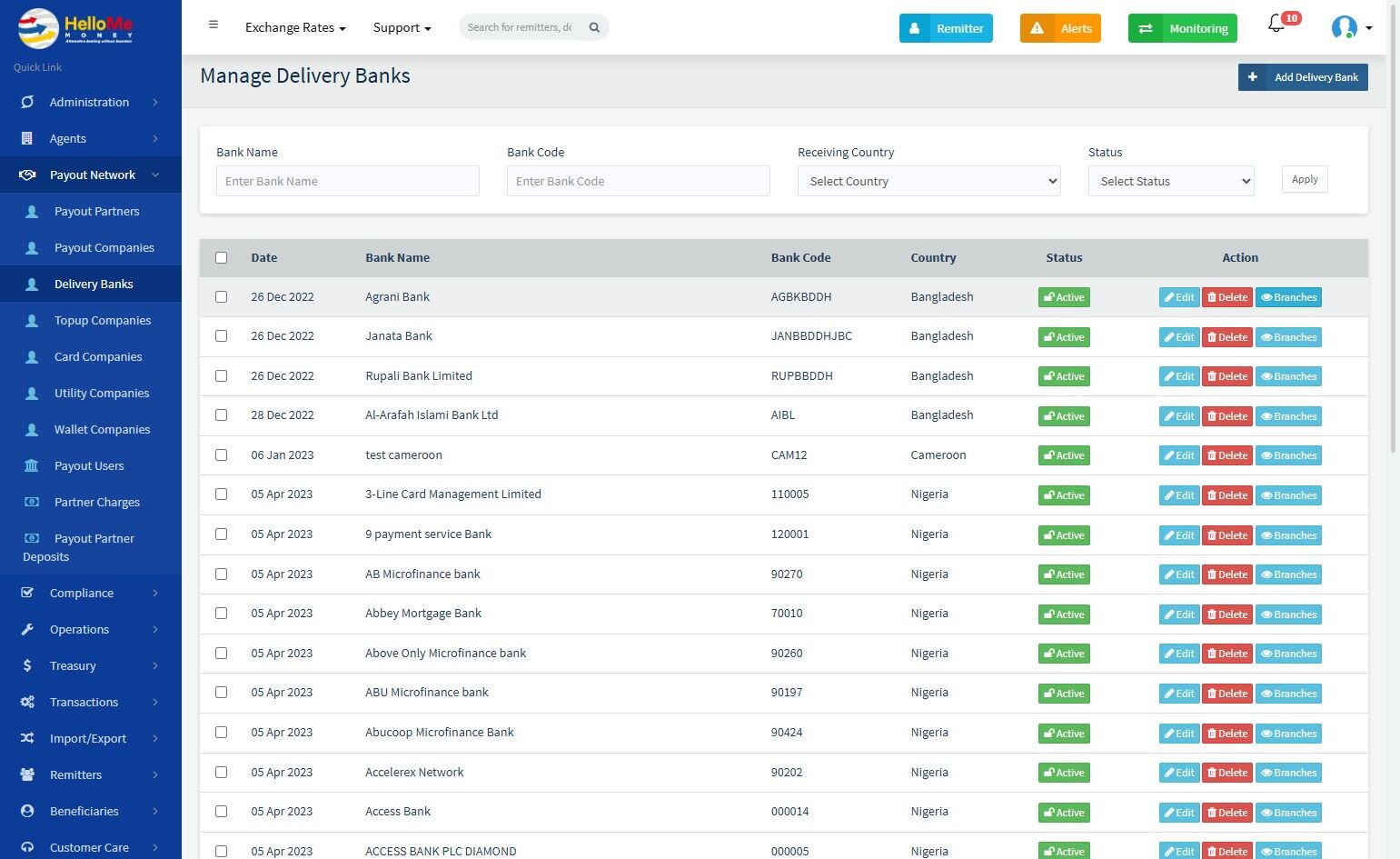Open the notification bell icon
1400x859 pixels.
click(x=1276, y=25)
